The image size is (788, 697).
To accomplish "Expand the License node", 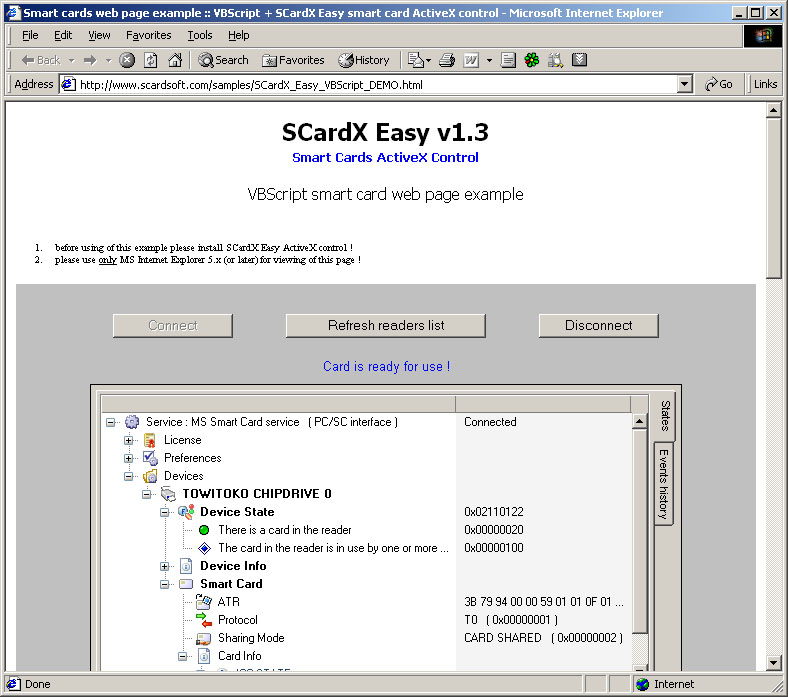I will point(129,440).
